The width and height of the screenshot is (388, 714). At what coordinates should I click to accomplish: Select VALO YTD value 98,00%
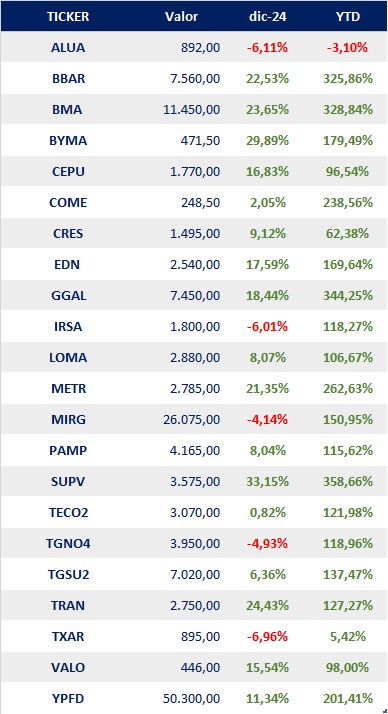348,667
